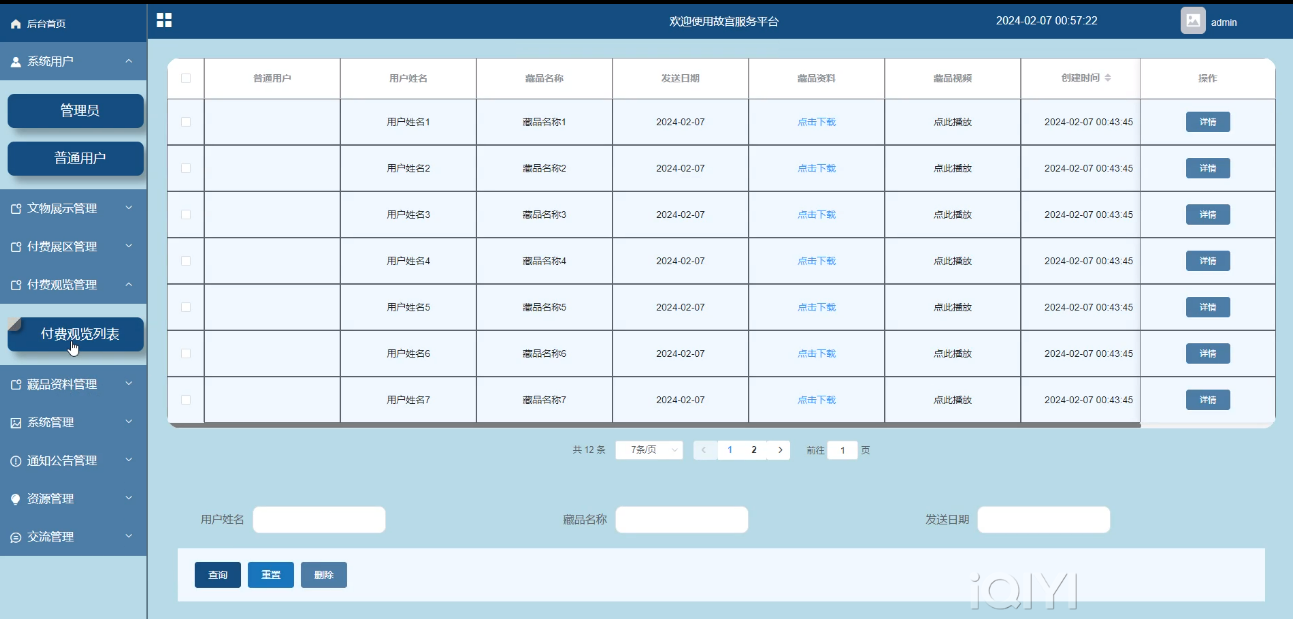Click the 藏品名称3 table cell
Screen dimensions: 1293x619
544,215
